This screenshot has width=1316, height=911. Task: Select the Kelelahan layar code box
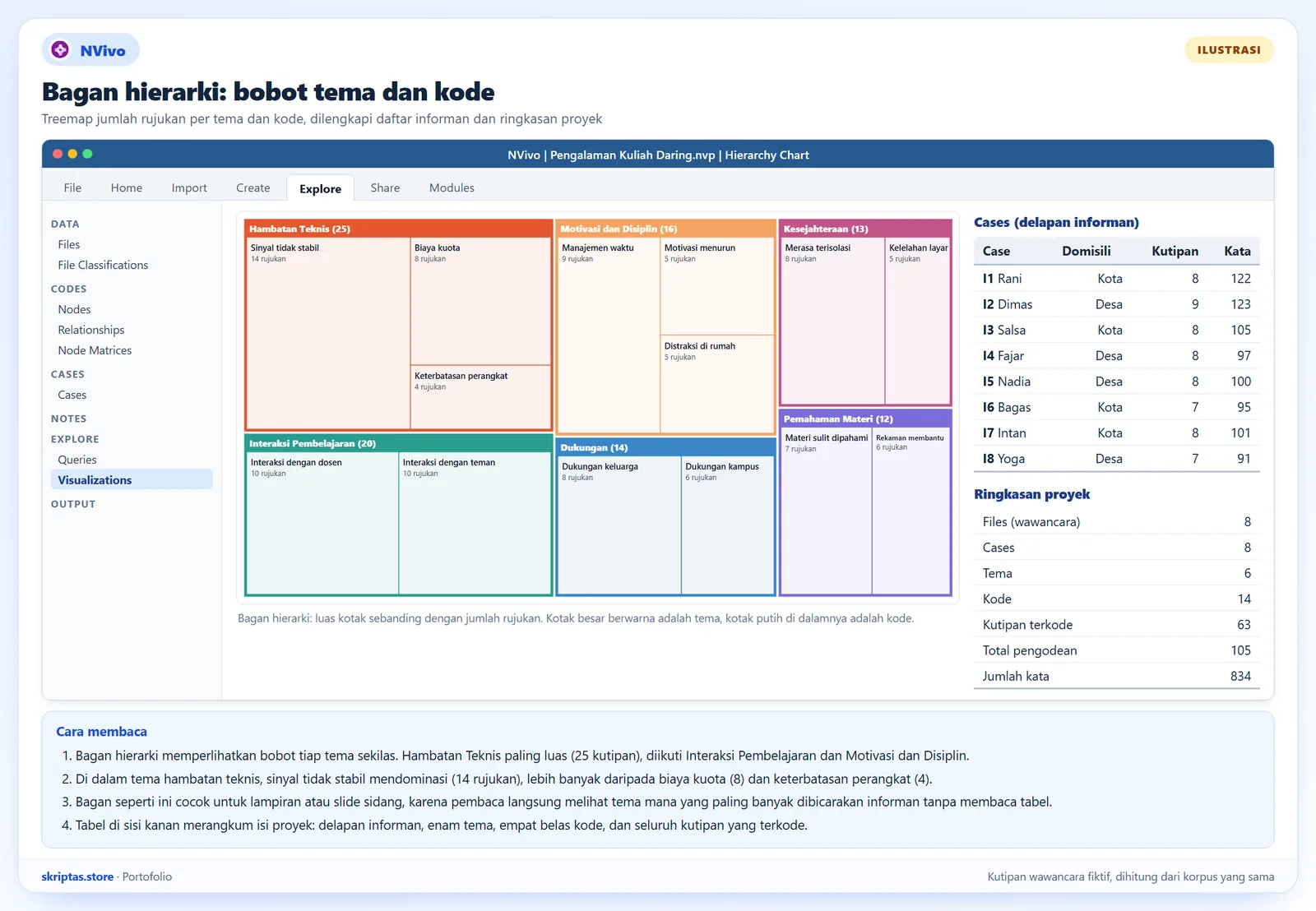[918, 321]
